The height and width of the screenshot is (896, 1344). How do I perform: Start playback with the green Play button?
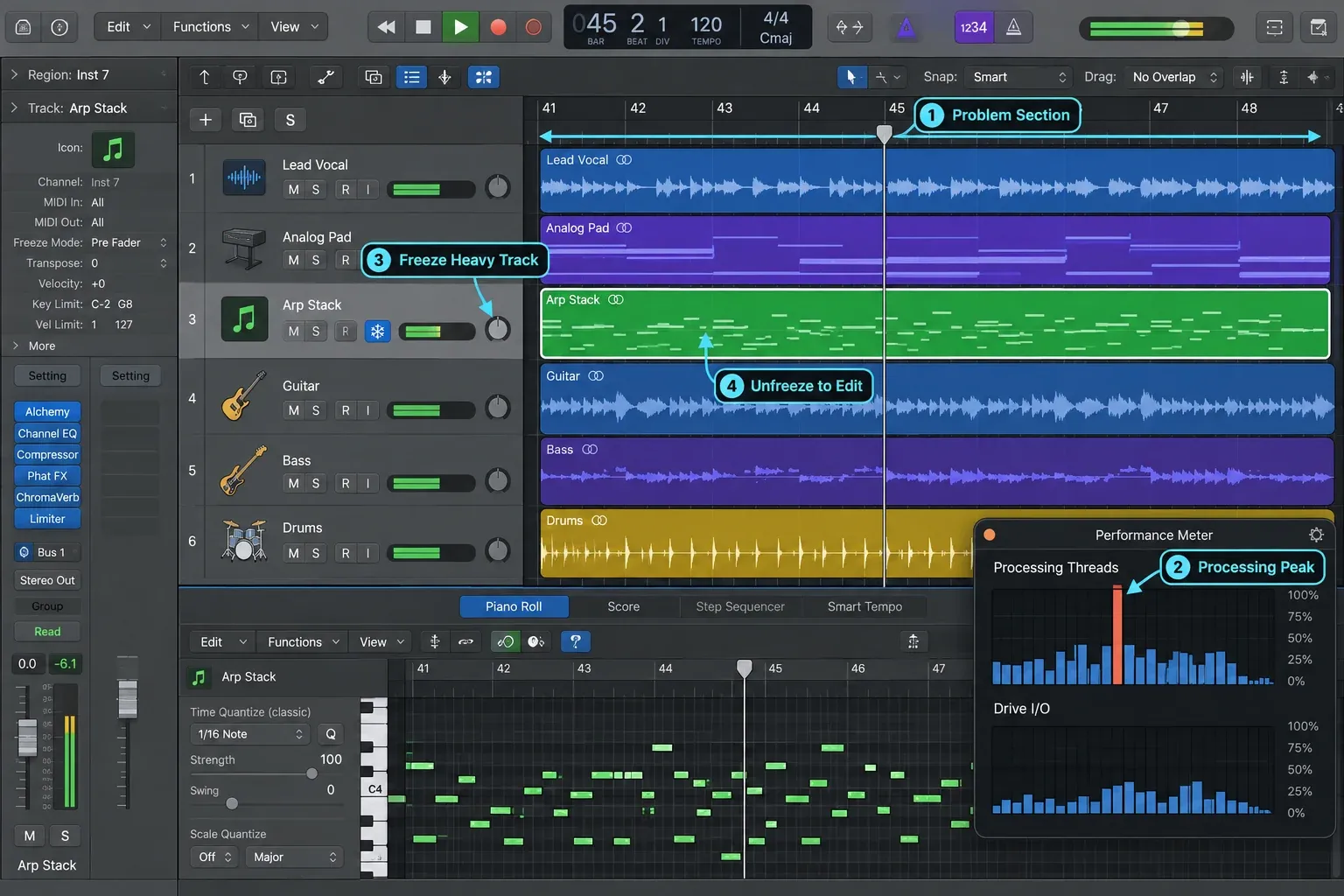tap(460, 27)
